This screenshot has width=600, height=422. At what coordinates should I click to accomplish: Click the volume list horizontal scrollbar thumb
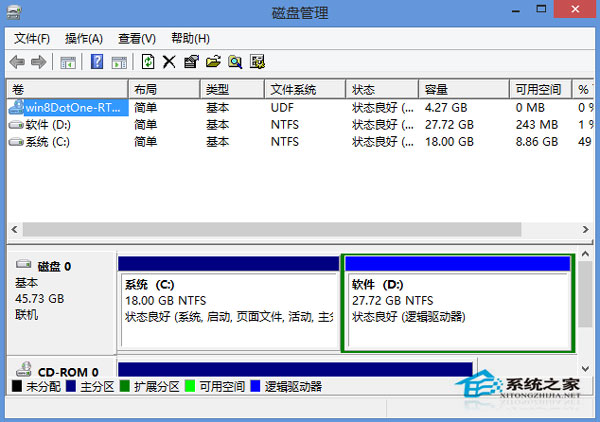click(x=272, y=230)
